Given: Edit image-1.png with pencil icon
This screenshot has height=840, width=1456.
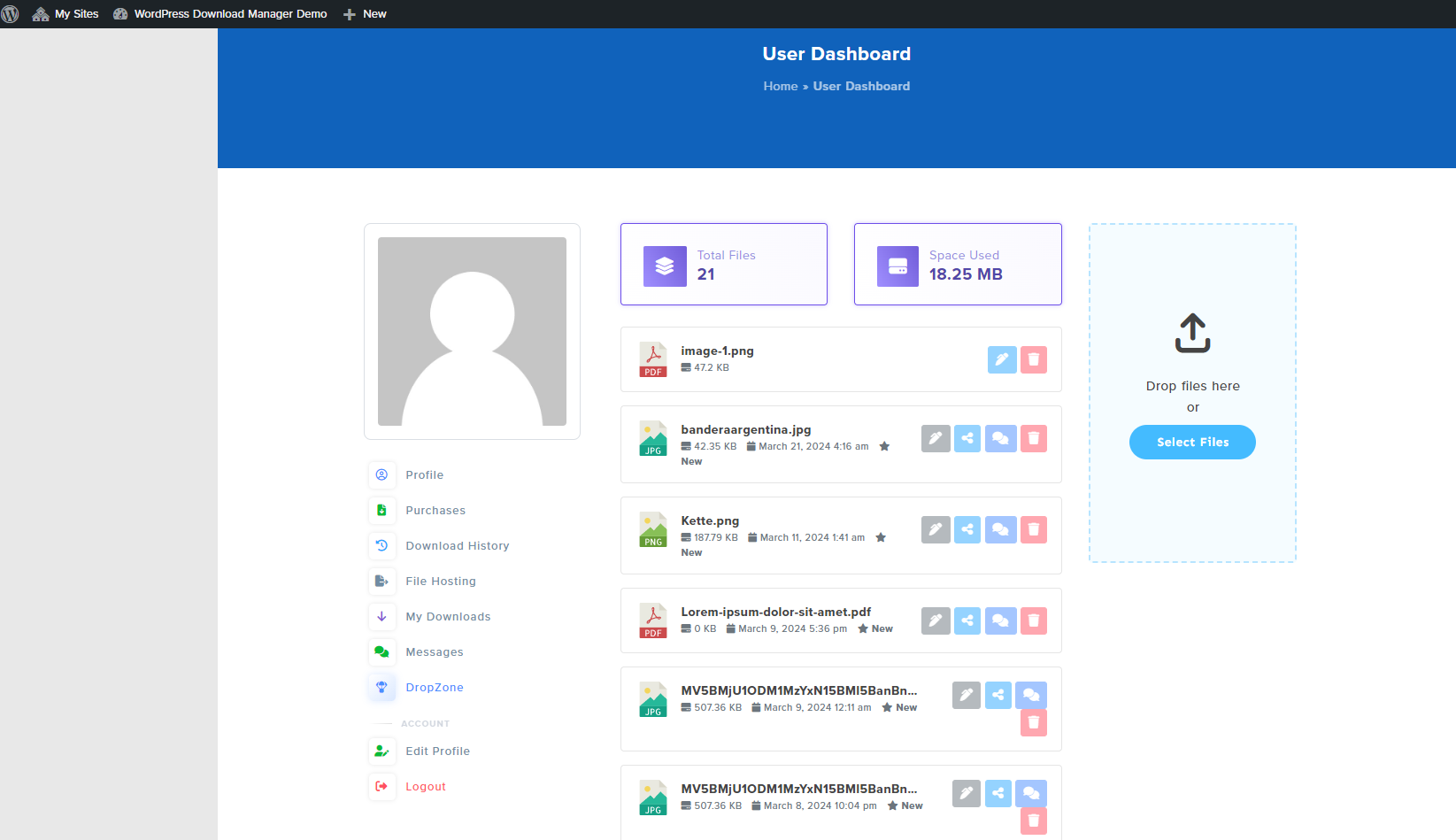Looking at the screenshot, I should click(1002, 359).
